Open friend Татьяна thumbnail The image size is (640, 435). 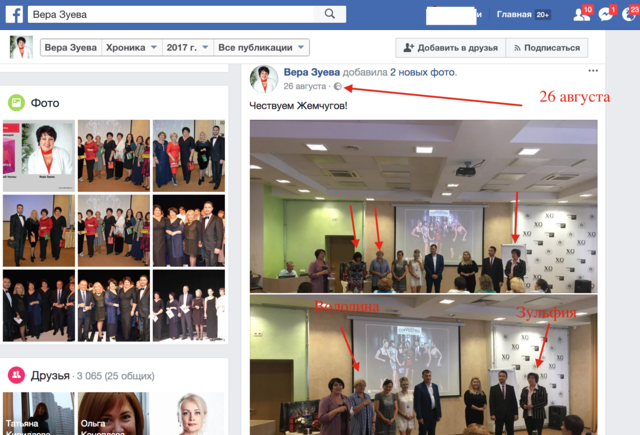[x=39, y=413]
